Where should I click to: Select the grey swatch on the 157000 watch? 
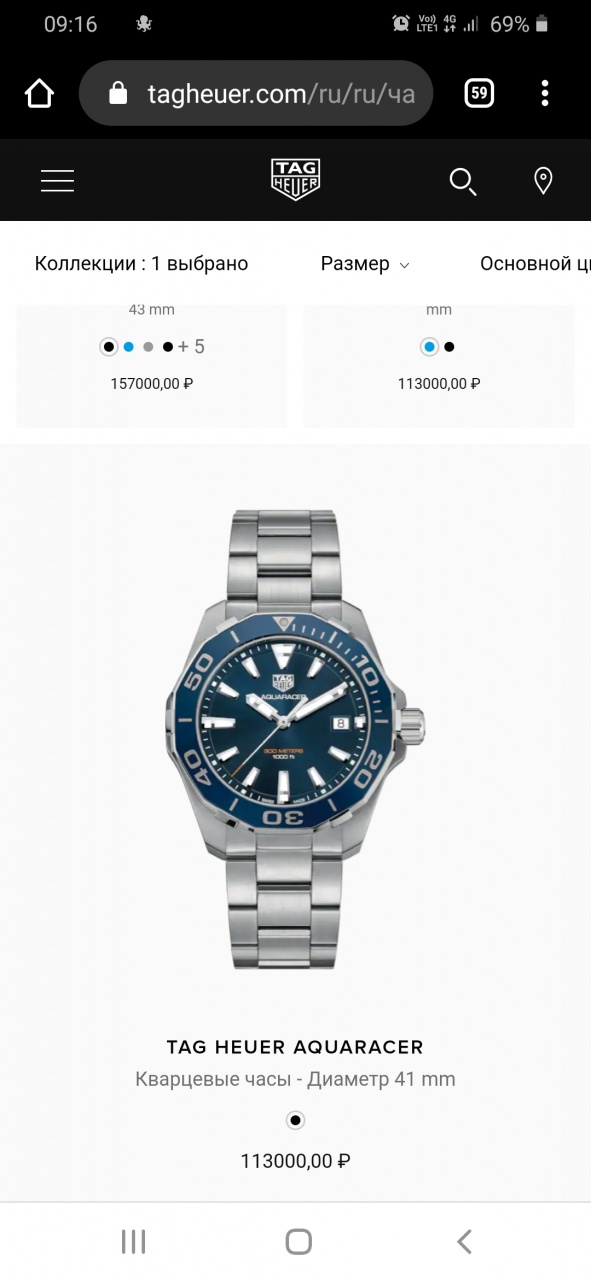[x=148, y=347]
